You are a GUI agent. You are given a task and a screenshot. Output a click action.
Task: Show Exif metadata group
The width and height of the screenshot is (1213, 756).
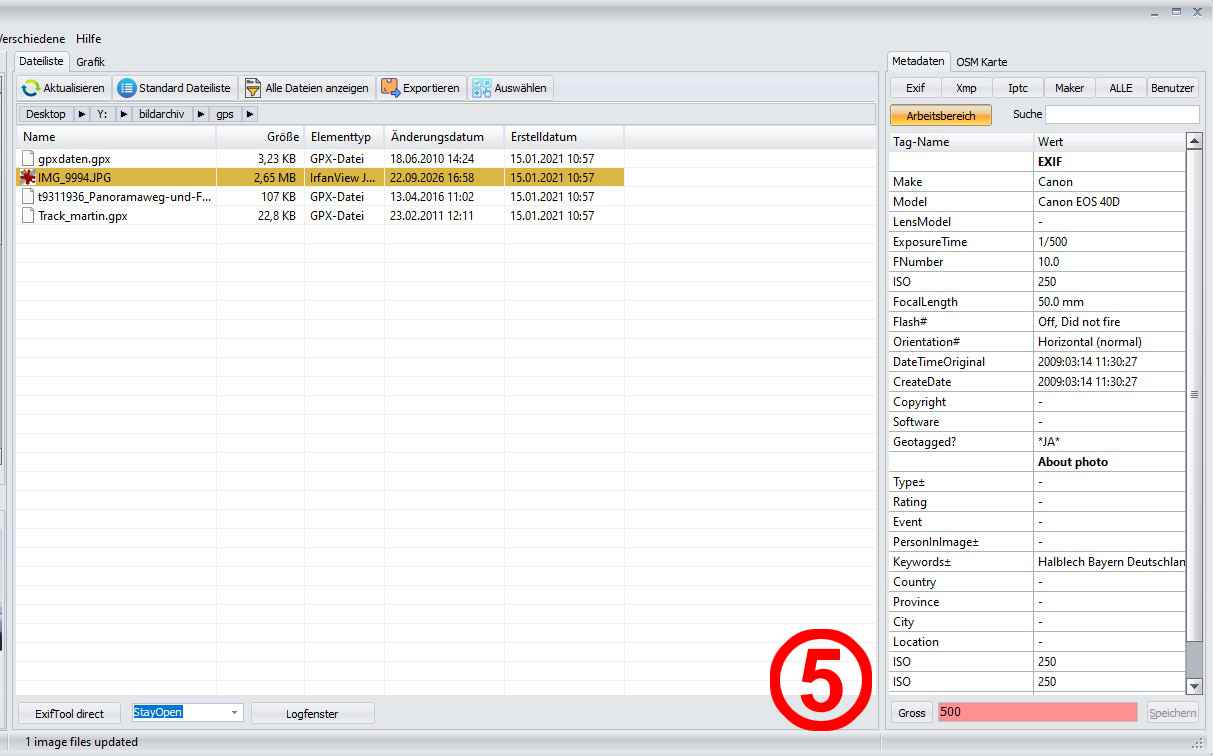pyautogui.click(x=915, y=88)
